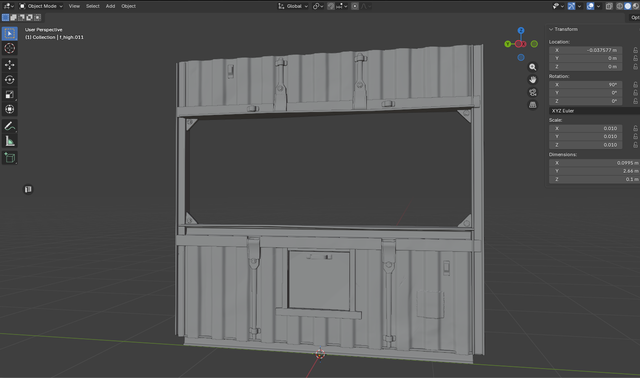Toggle show gizmo button

pyautogui.click(x=571, y=6)
